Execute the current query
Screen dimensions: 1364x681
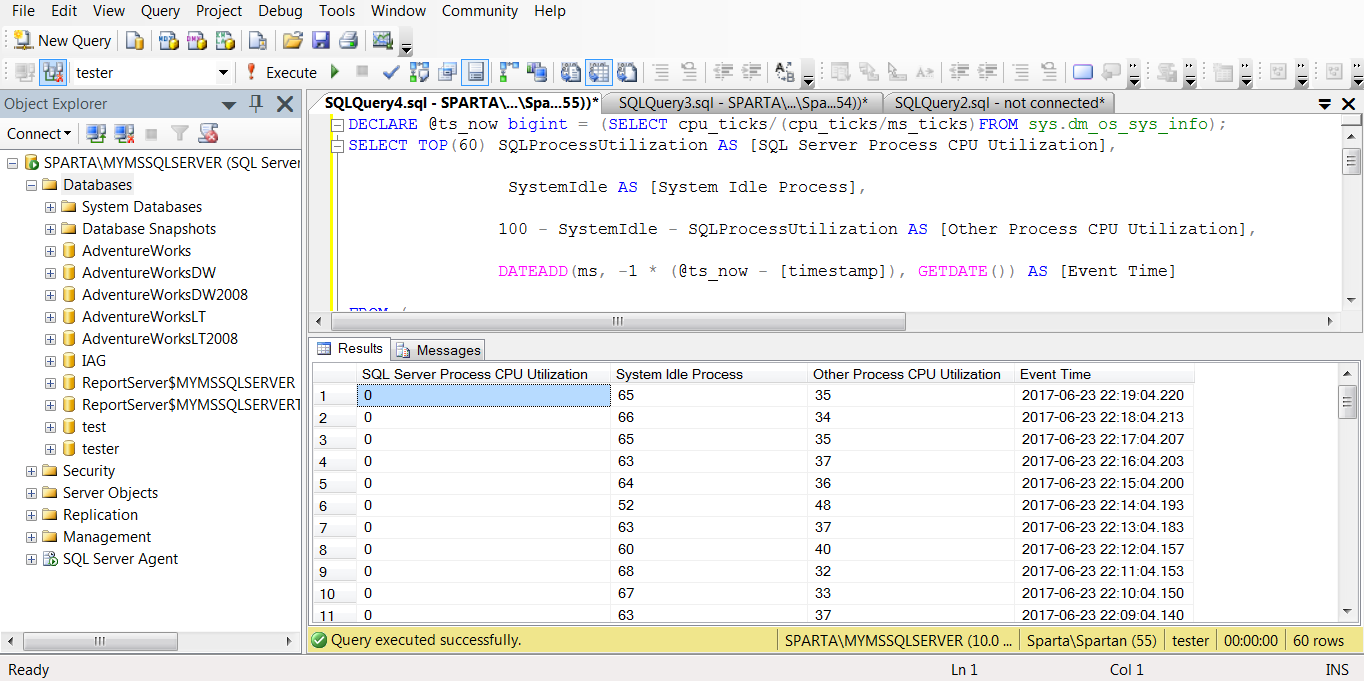coord(281,72)
